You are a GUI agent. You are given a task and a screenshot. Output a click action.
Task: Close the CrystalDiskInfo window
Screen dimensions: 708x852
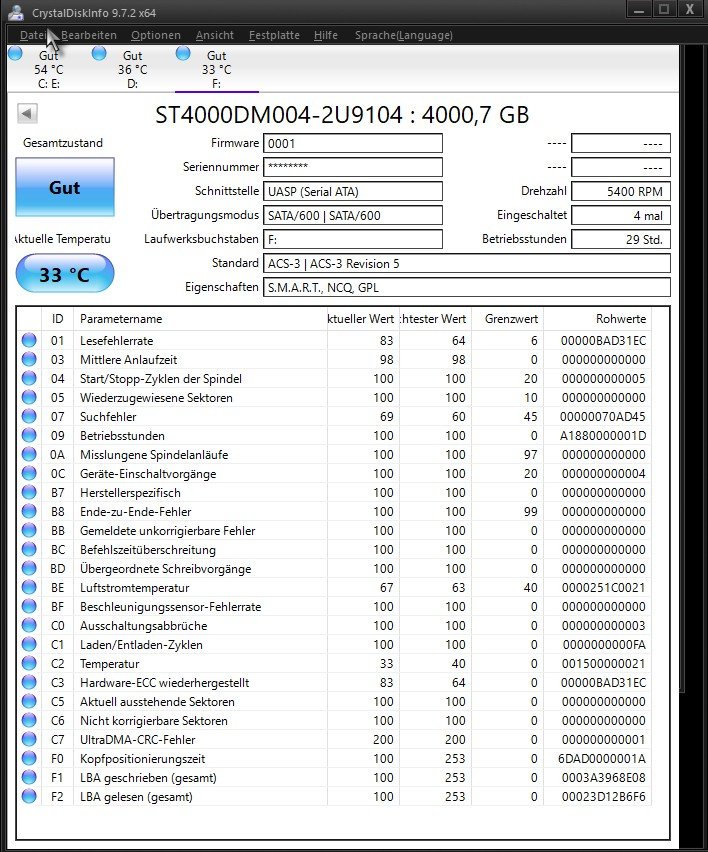click(690, 9)
